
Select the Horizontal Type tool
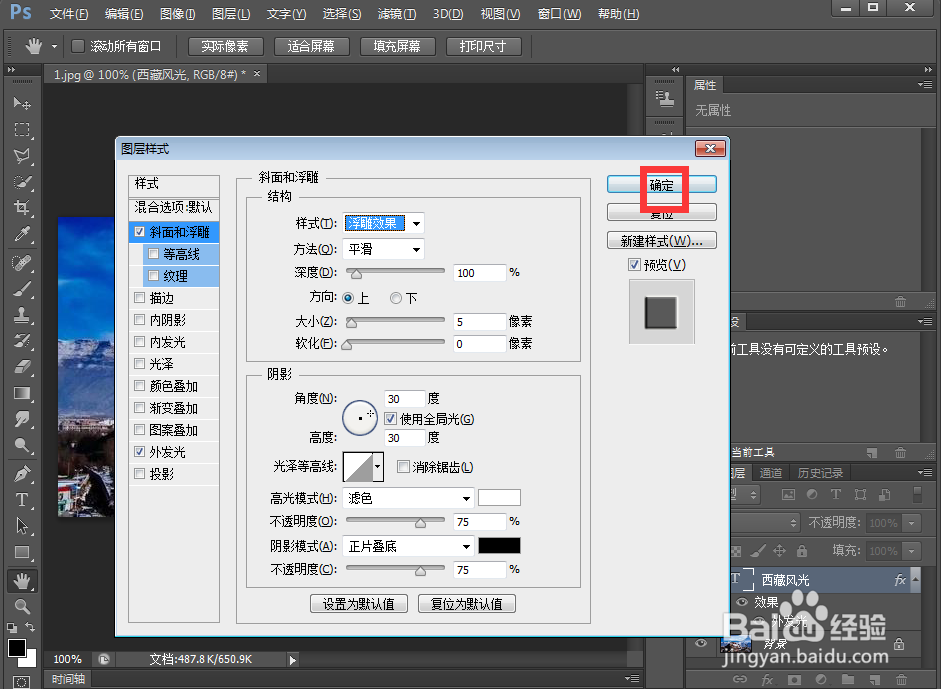click(x=22, y=499)
